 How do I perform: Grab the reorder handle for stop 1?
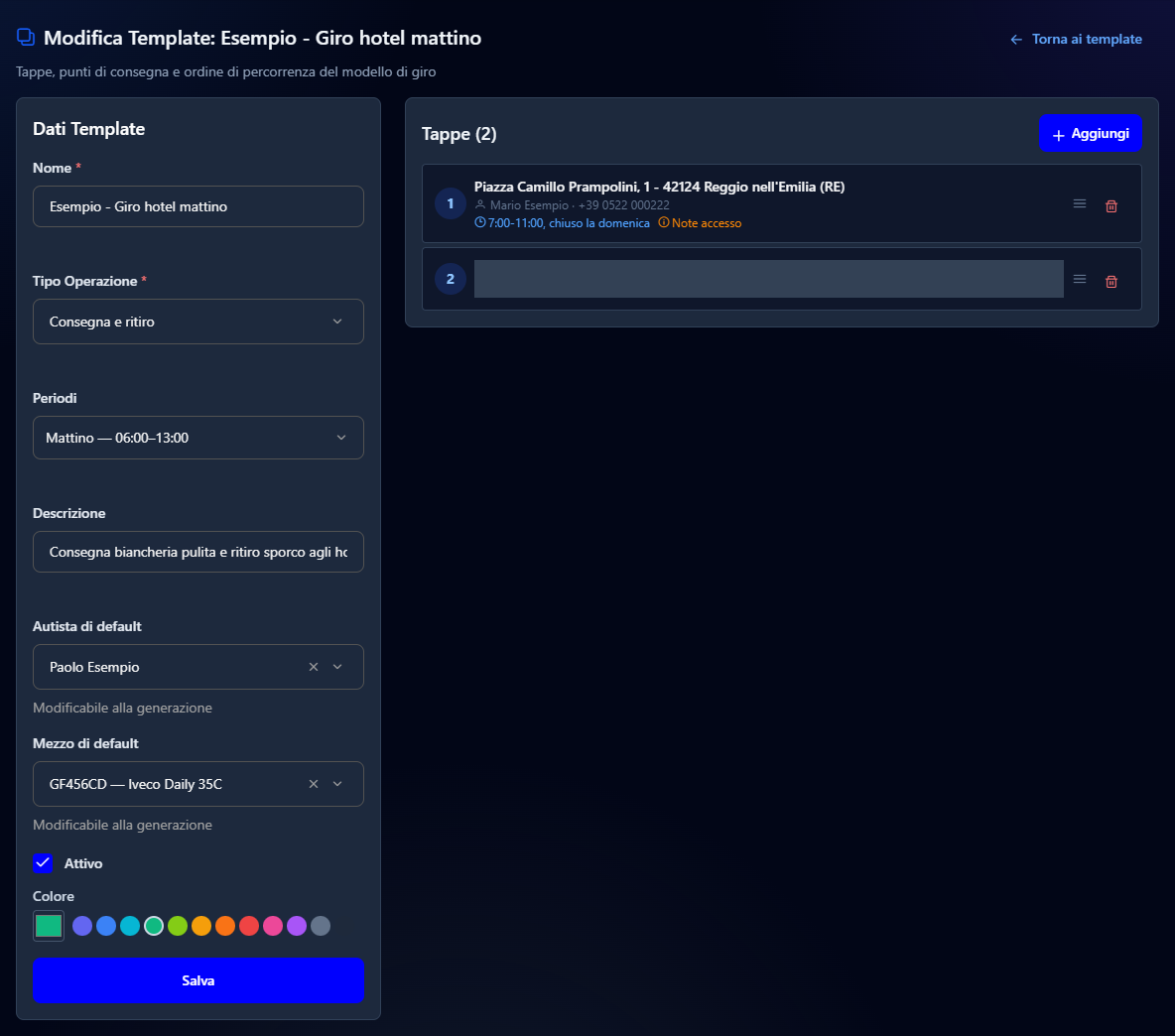pos(1079,203)
